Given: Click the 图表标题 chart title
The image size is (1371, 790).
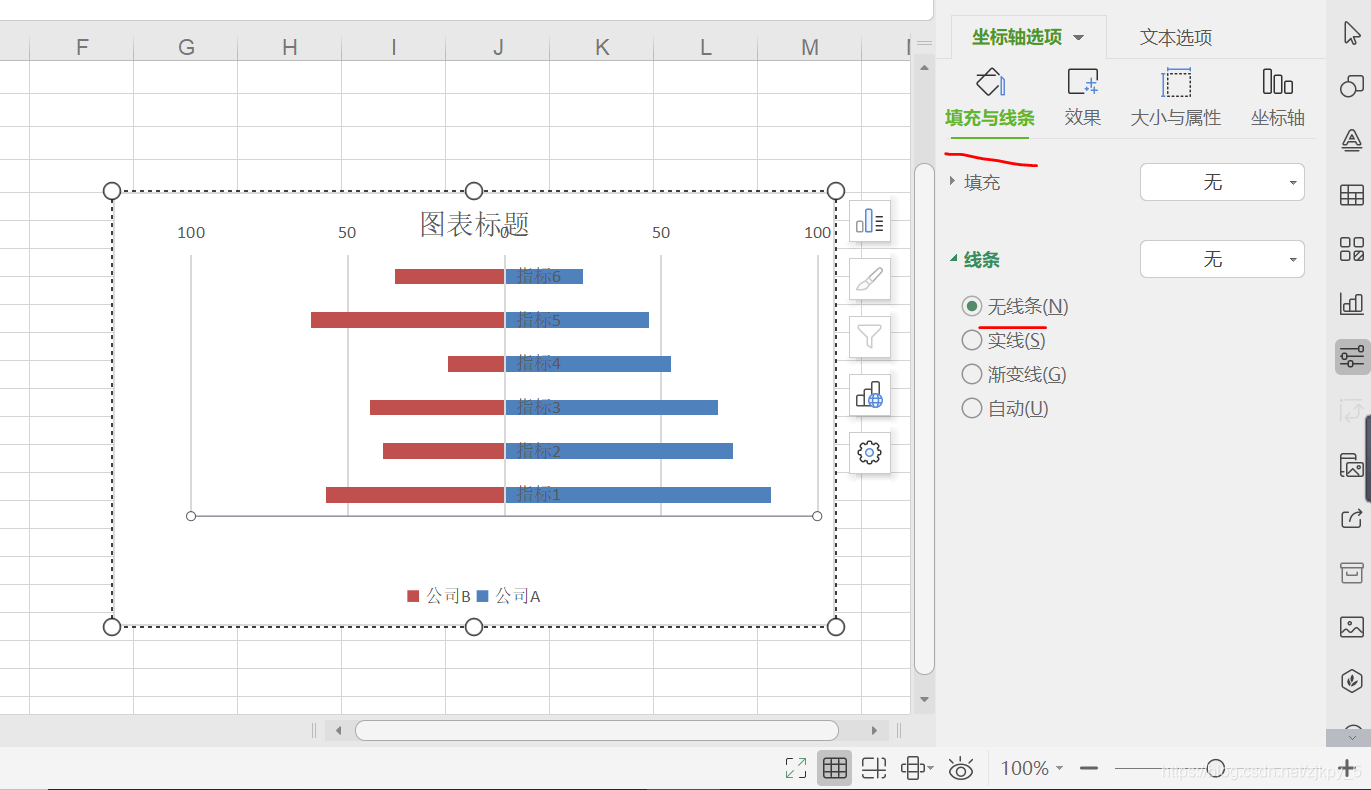Looking at the screenshot, I should coord(474,224).
